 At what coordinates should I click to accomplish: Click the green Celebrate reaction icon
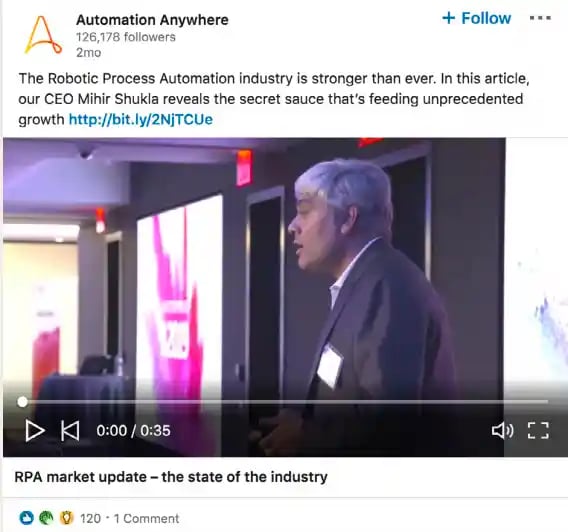click(x=46, y=518)
